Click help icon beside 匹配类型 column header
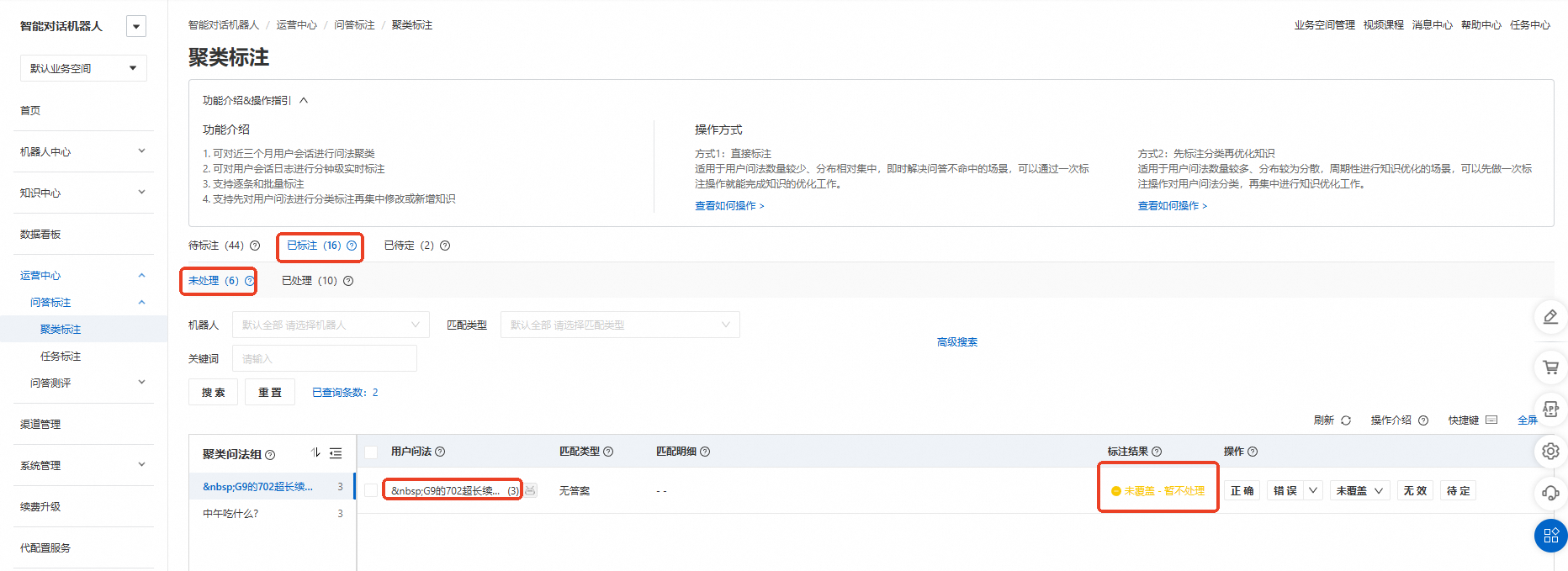 coord(608,452)
